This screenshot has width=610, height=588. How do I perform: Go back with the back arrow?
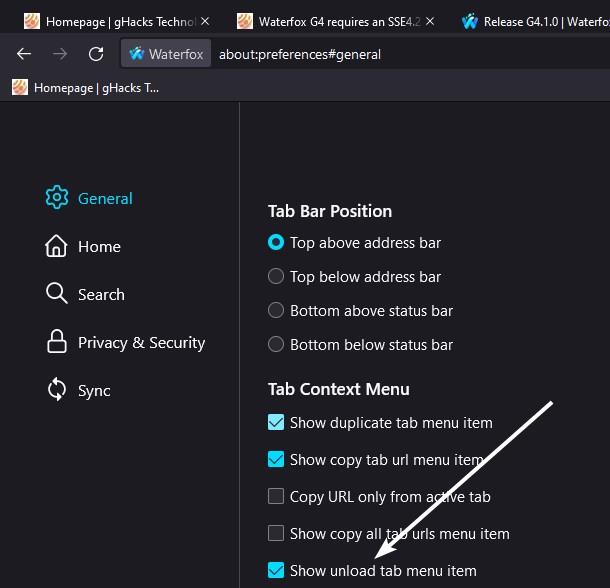click(24, 54)
